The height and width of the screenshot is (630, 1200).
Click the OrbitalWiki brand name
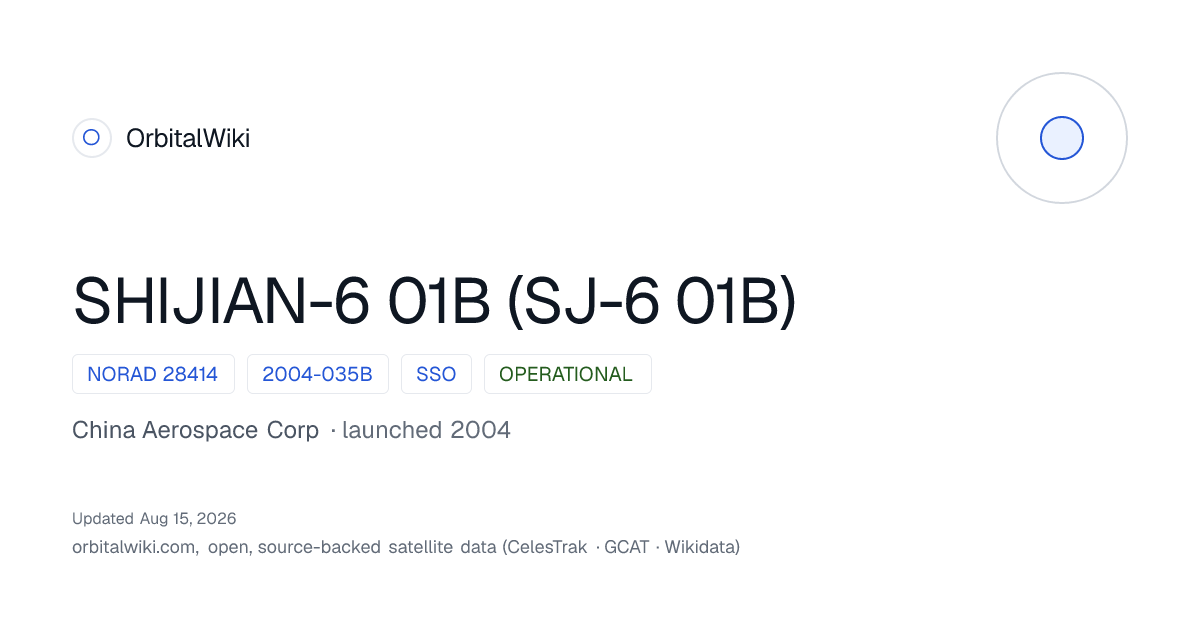click(188, 139)
